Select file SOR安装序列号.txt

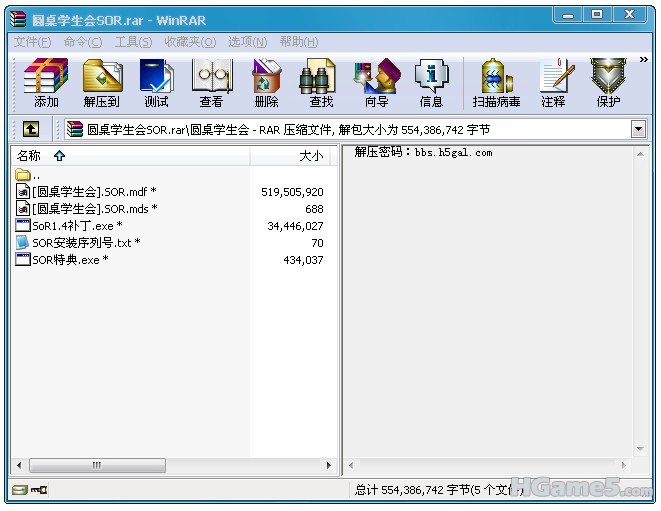click(78, 242)
